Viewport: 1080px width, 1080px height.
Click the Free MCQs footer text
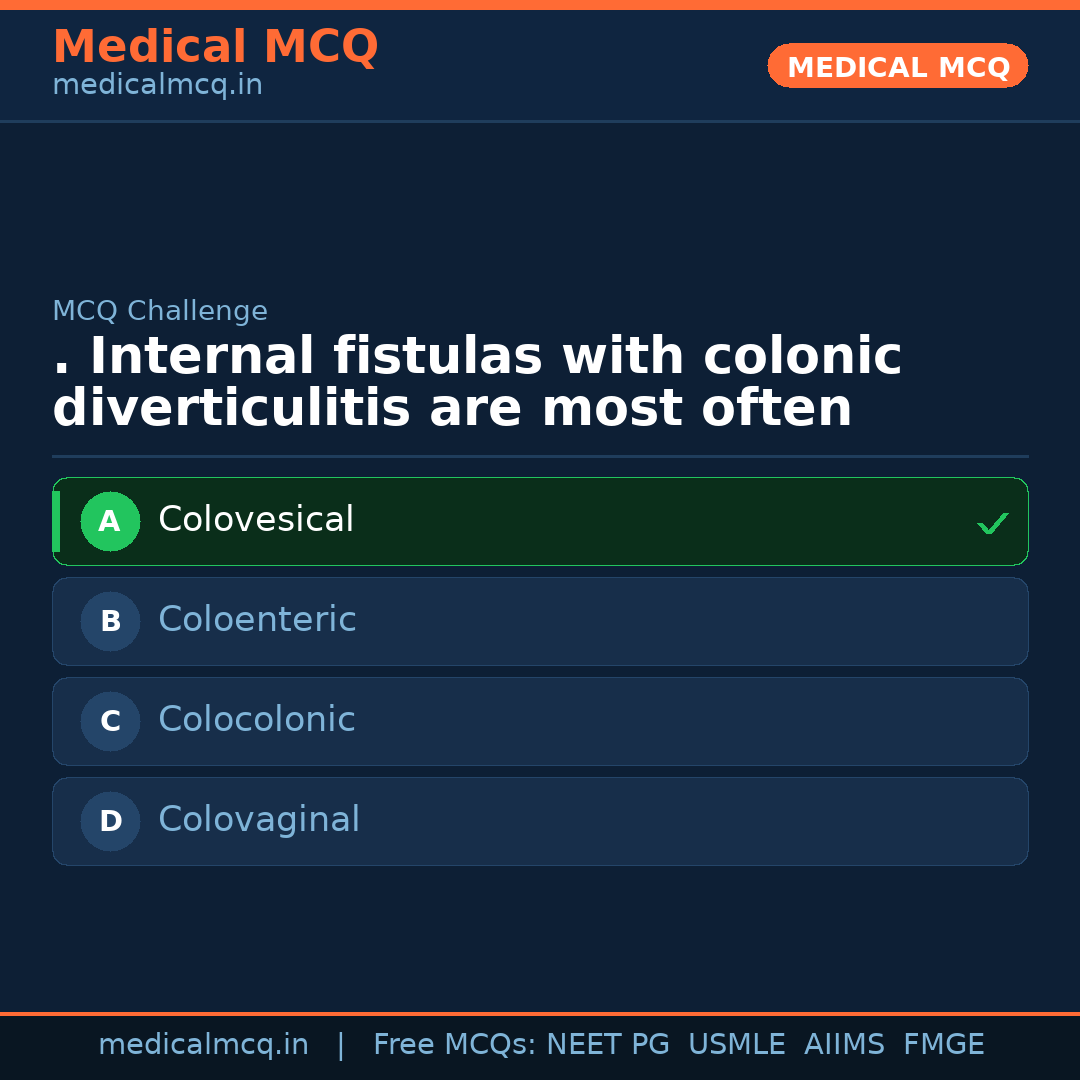tap(454, 1045)
